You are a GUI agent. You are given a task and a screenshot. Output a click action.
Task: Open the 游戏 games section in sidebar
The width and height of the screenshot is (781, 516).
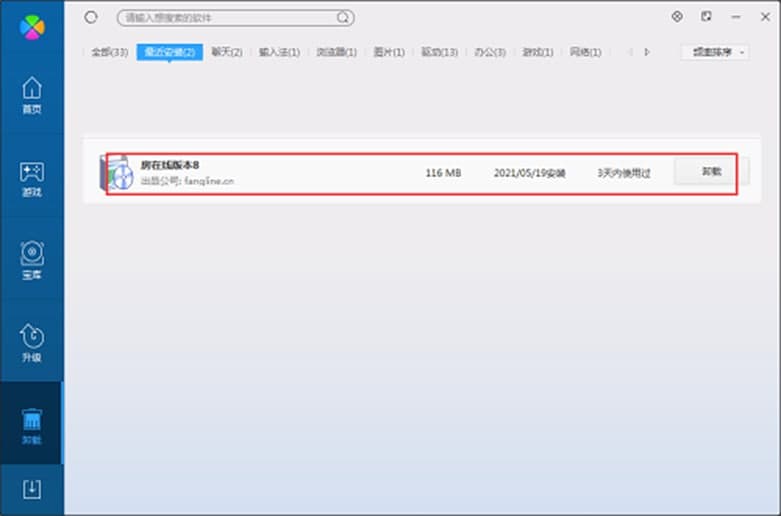pos(32,178)
